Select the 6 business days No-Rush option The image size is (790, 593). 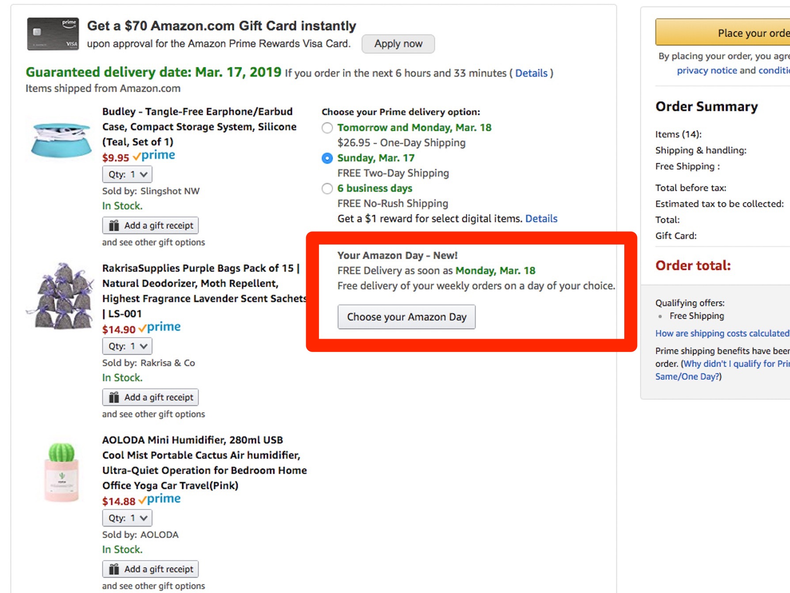pyautogui.click(x=327, y=188)
